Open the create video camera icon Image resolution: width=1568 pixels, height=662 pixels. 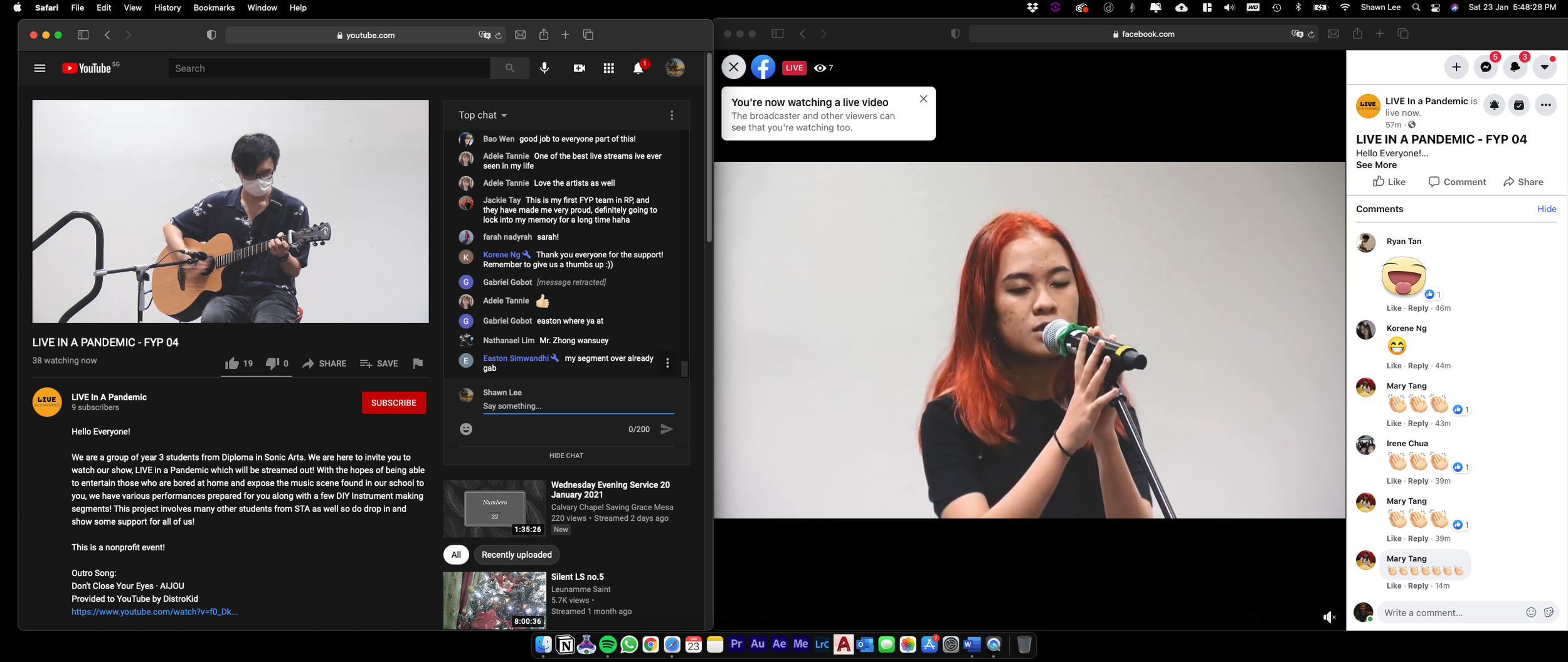[578, 68]
